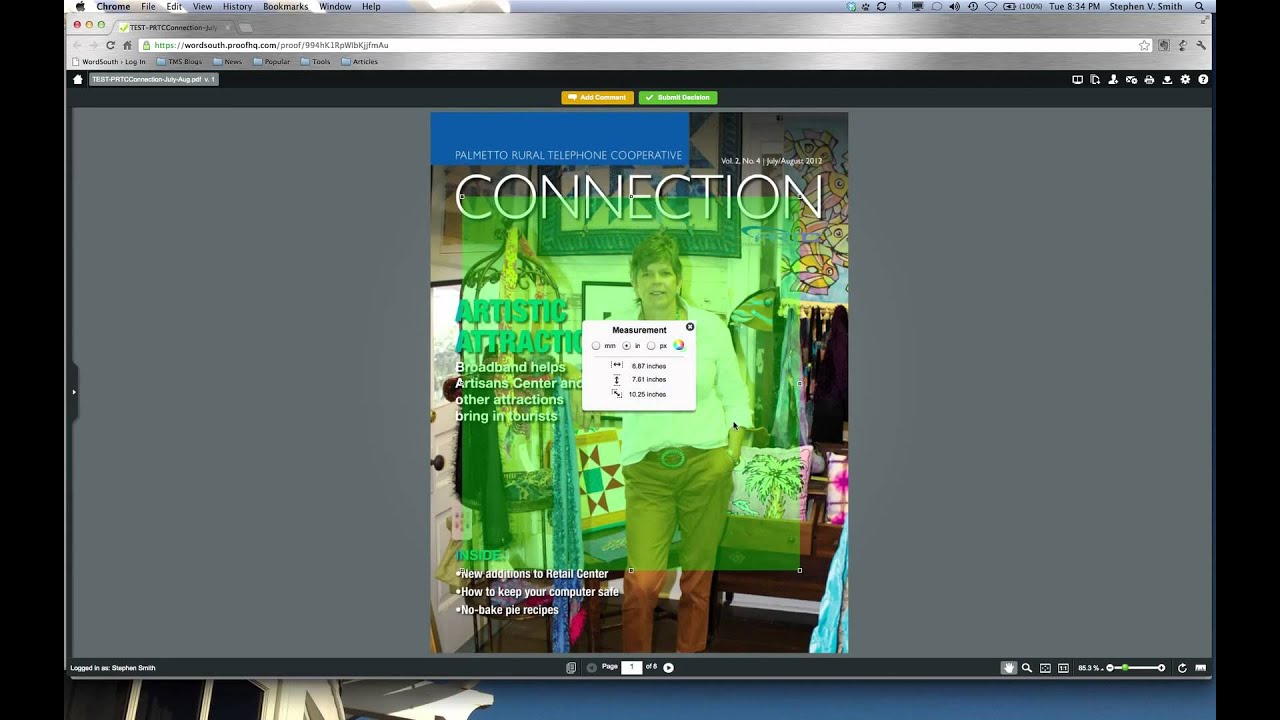This screenshot has height=720, width=1280.
Task: Print the proof using the printer icon
Action: coord(1149,80)
